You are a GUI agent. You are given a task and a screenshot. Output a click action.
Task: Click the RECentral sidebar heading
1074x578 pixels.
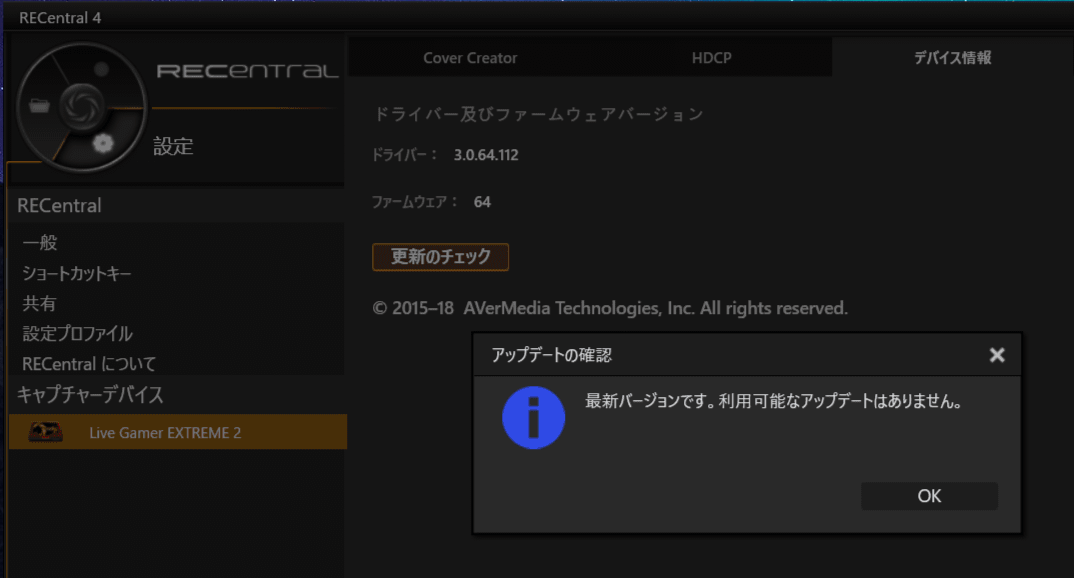pos(60,205)
